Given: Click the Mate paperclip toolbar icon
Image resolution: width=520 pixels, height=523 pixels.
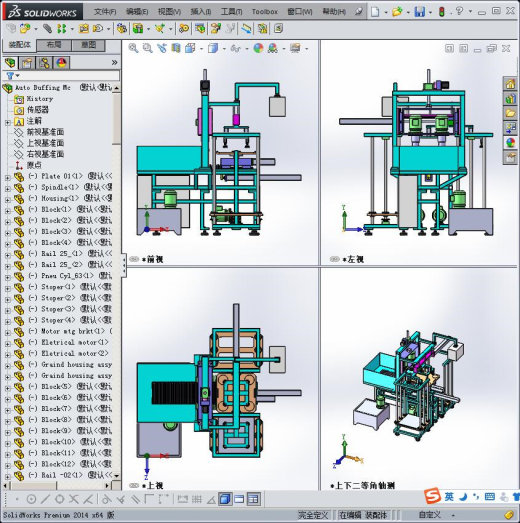Looking at the screenshot, I should coord(47,29).
